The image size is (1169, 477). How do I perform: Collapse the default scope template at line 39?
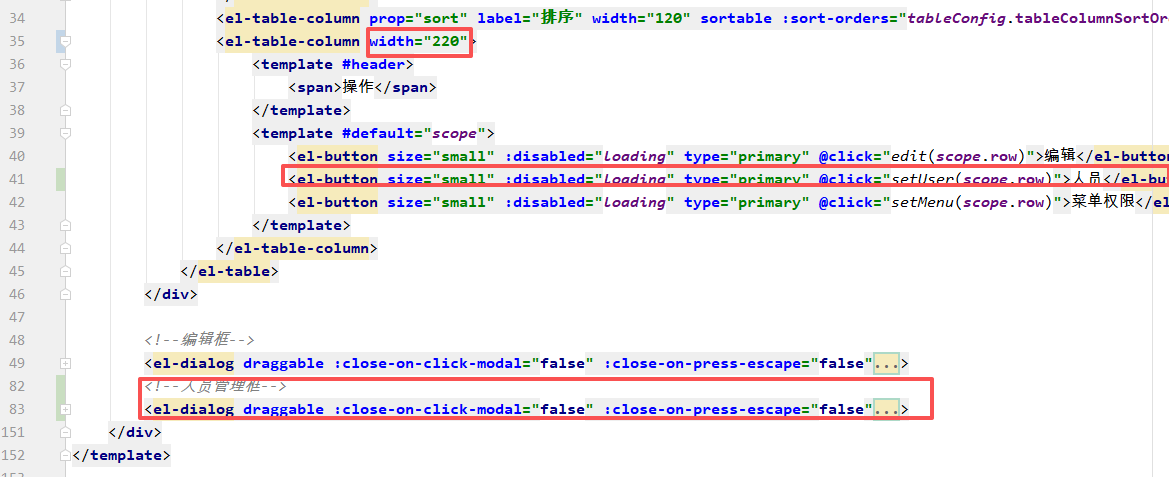[66, 133]
